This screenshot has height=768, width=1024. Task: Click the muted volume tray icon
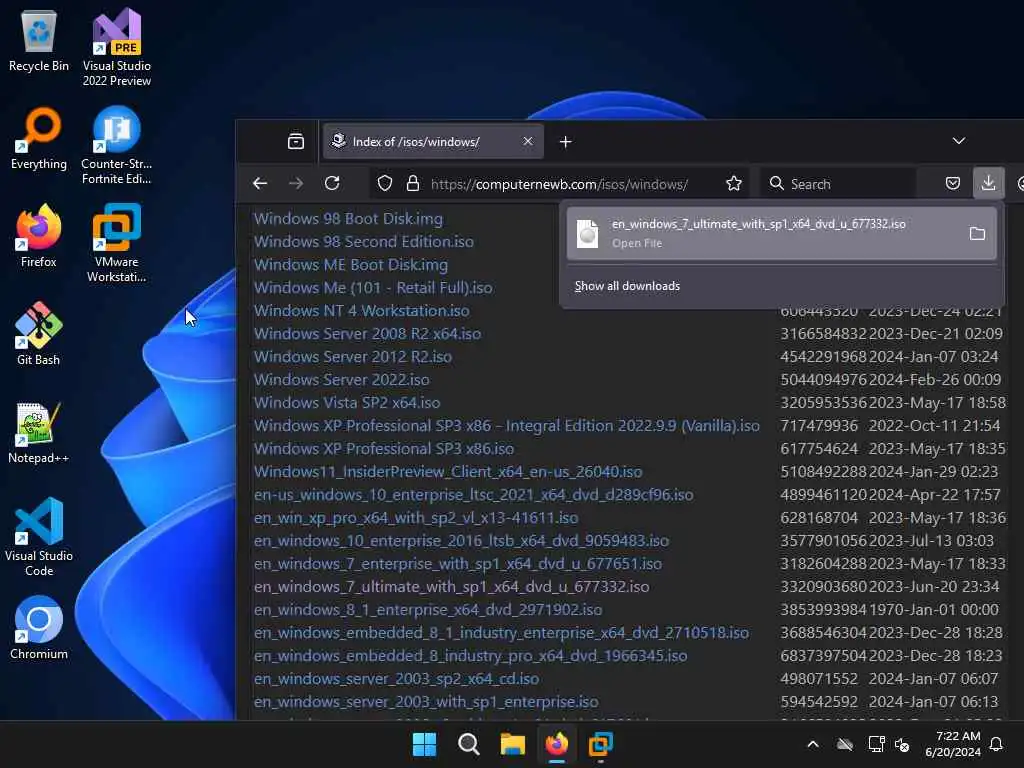(902, 744)
